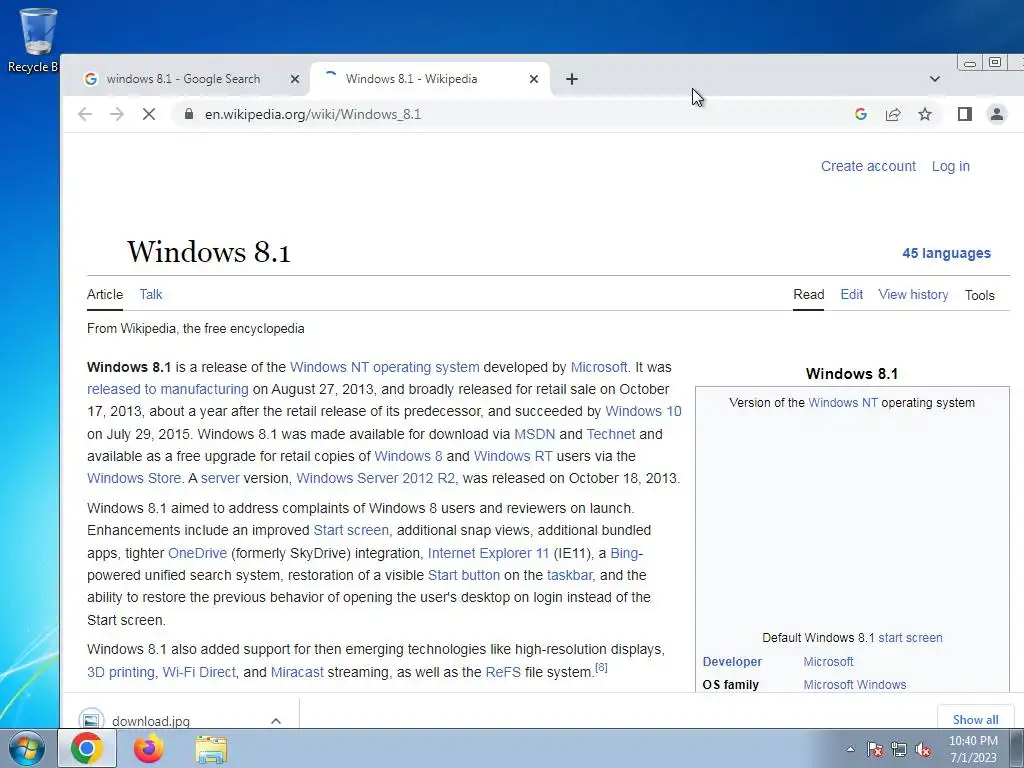The image size is (1024, 768).
Task: Open the Windows Start orb
Action: pyautogui.click(x=27, y=748)
